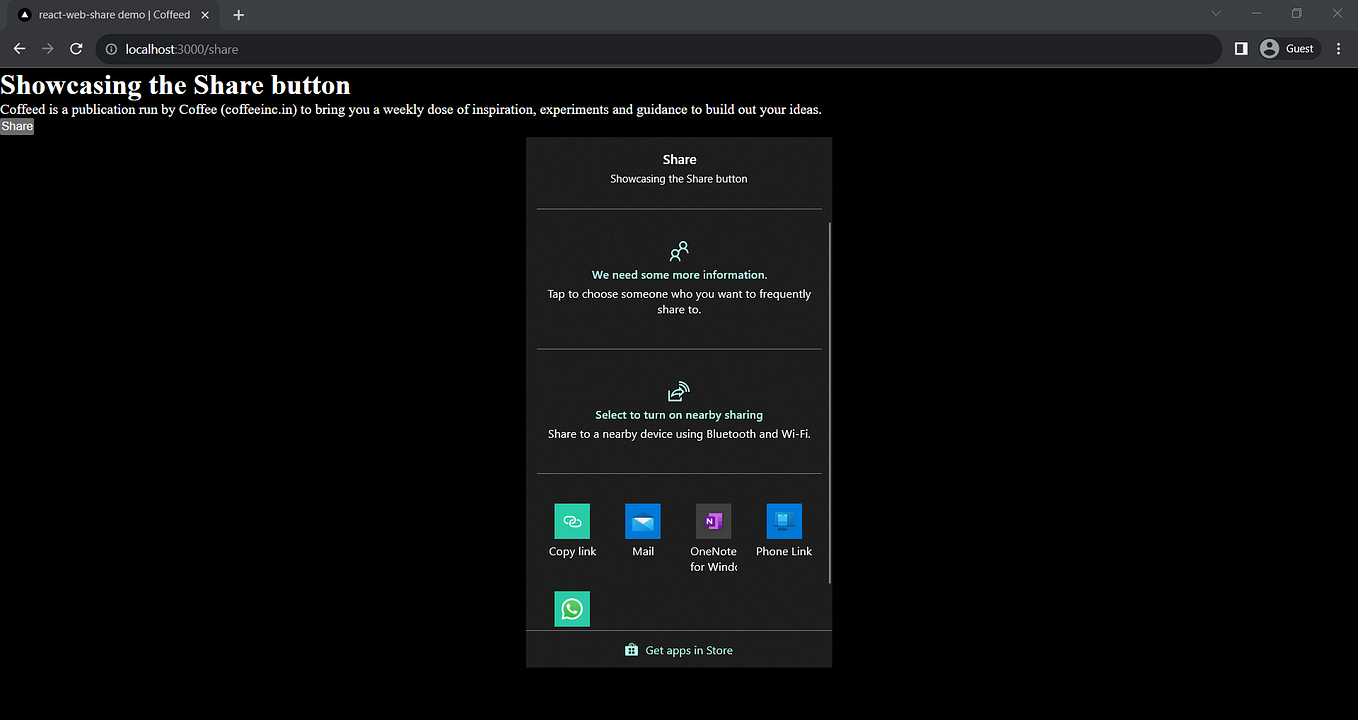Share via the Mail app
The width and height of the screenshot is (1358, 720).
(642, 531)
